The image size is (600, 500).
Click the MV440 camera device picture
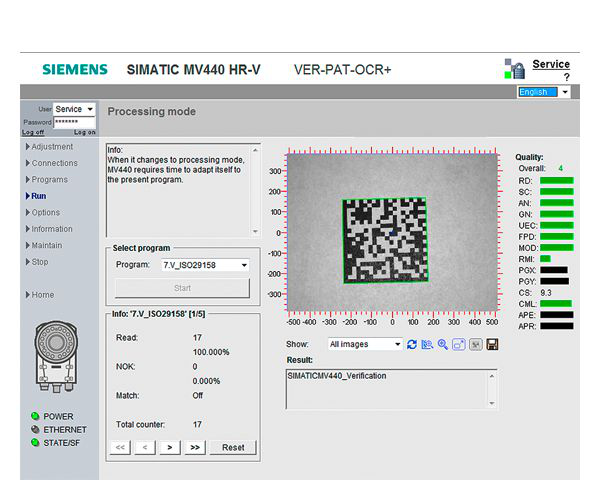(x=57, y=357)
